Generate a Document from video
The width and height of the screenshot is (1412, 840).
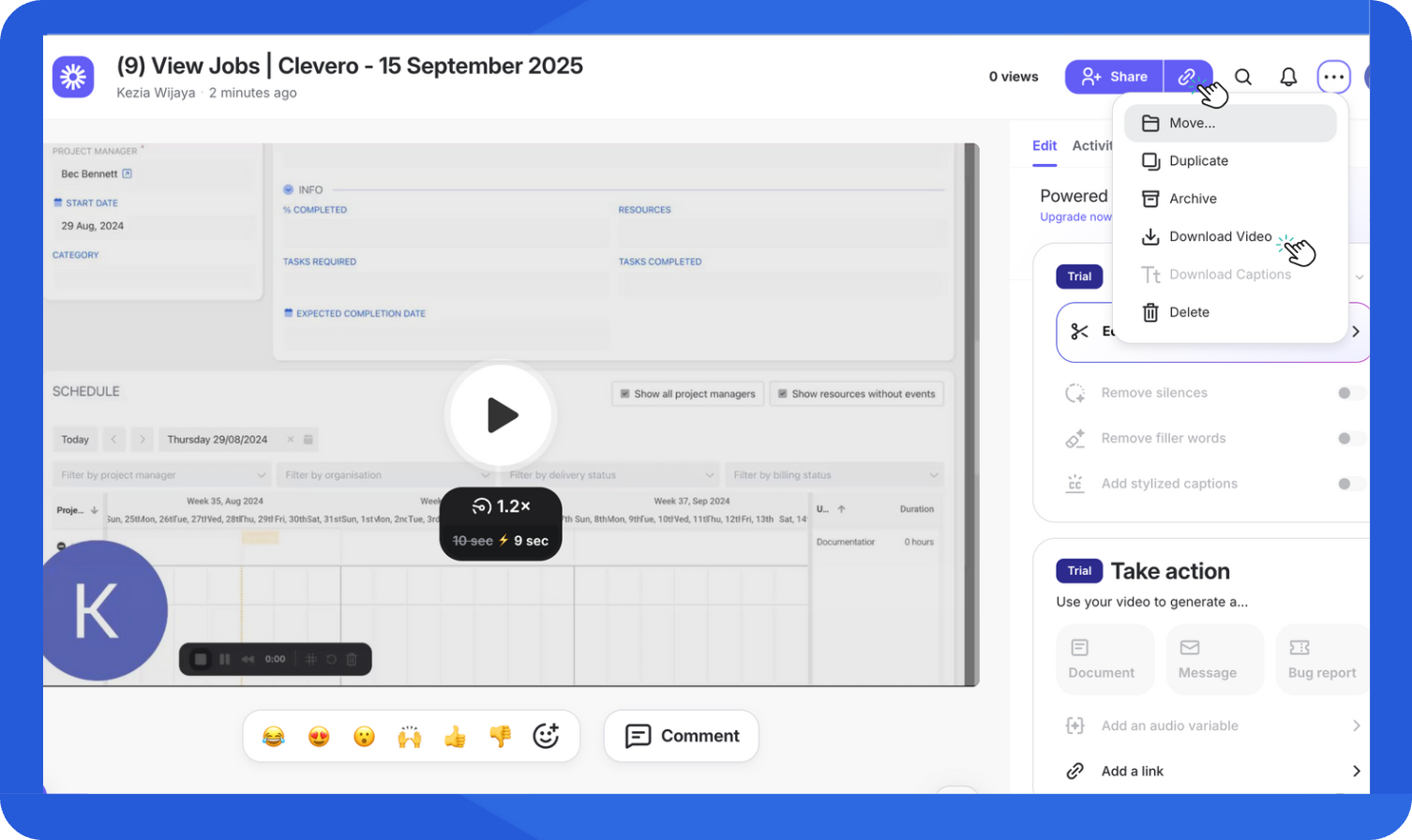pyautogui.click(x=1104, y=660)
